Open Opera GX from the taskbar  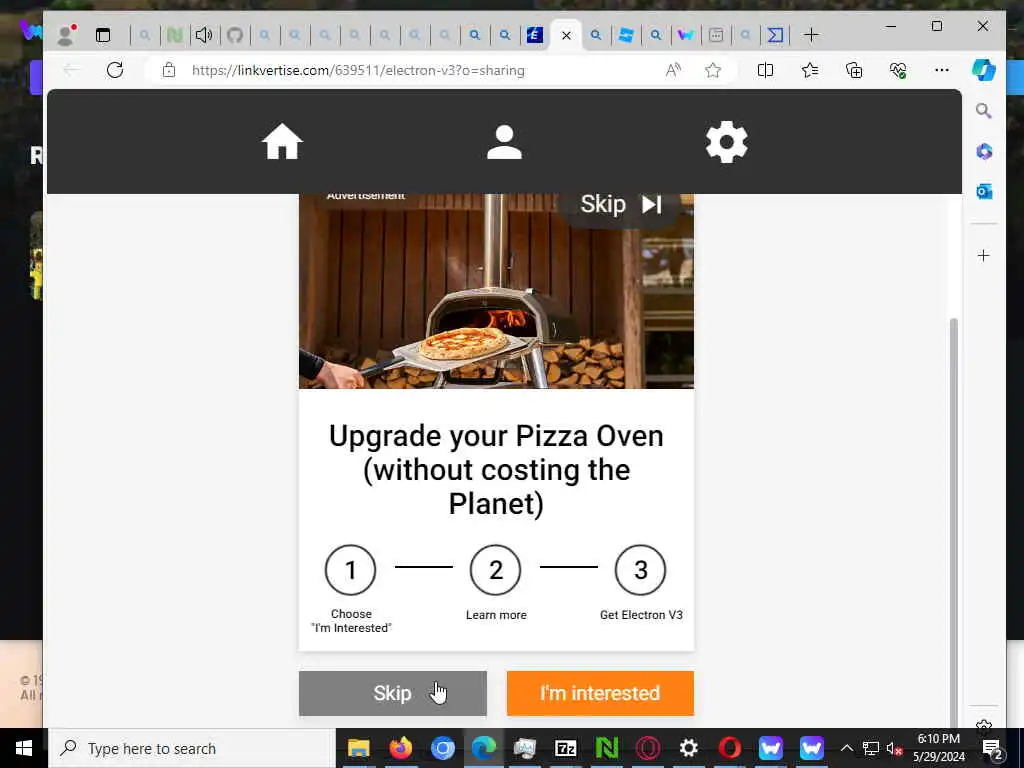648,748
